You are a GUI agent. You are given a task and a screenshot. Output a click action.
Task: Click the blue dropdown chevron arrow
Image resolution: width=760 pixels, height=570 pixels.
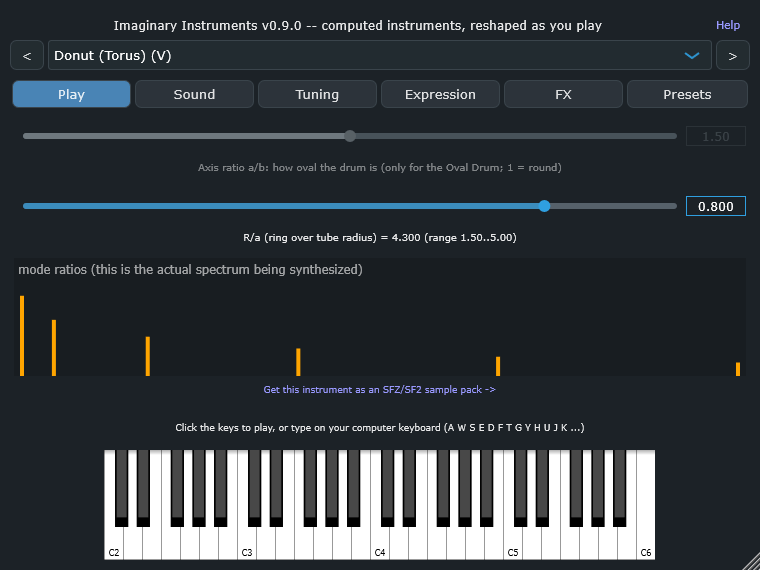tap(692, 56)
